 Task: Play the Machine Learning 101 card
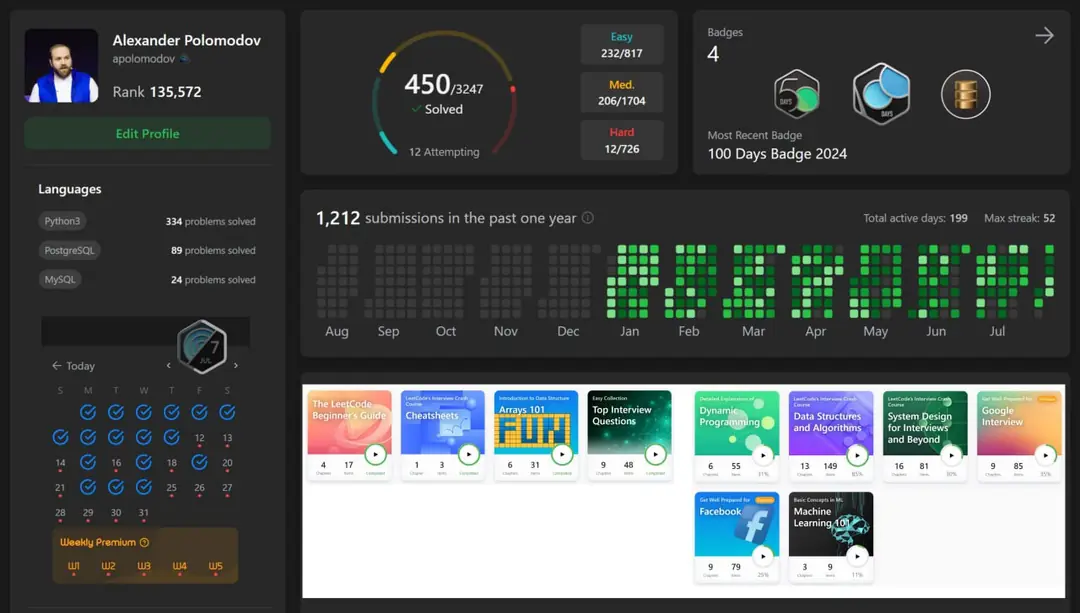click(858, 556)
